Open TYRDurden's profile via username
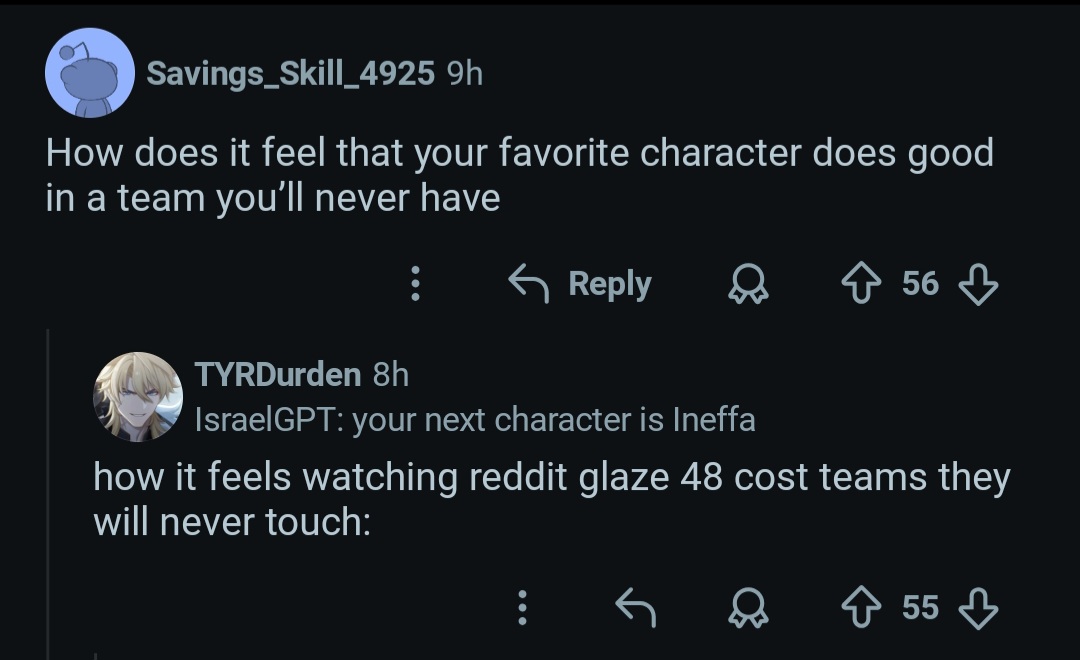This screenshot has height=660, width=1080. coord(277,374)
